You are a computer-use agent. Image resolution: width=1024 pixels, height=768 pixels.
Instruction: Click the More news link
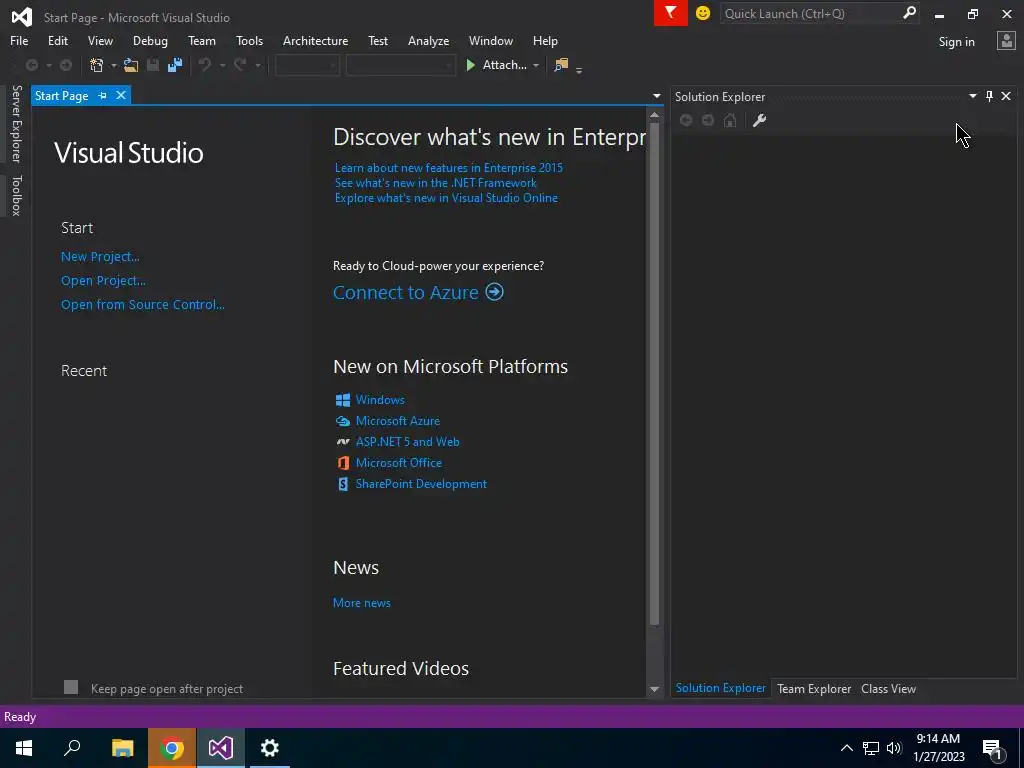pos(362,603)
